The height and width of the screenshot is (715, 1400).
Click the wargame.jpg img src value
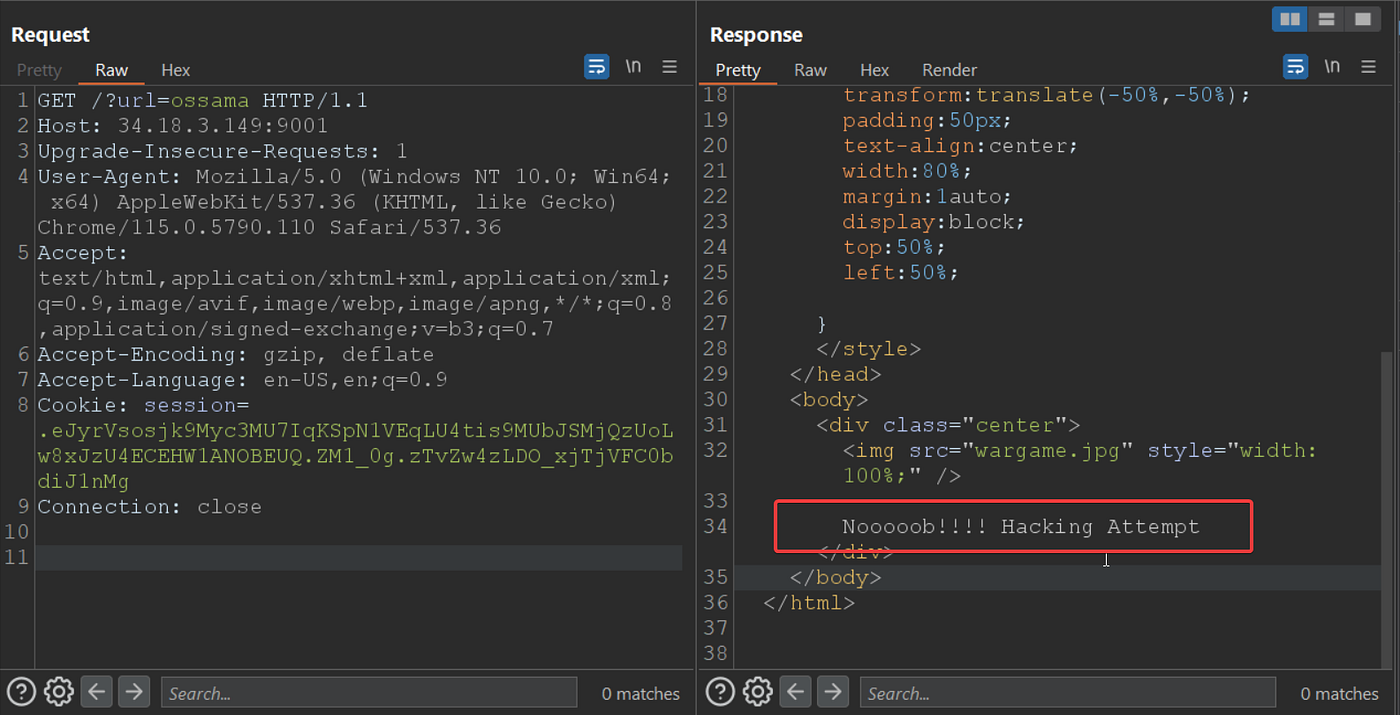coord(1047,450)
